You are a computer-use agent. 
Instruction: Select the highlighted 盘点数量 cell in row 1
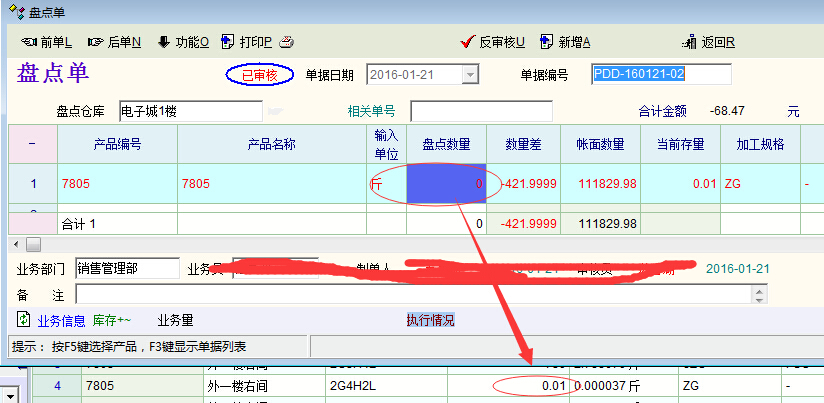tap(446, 184)
